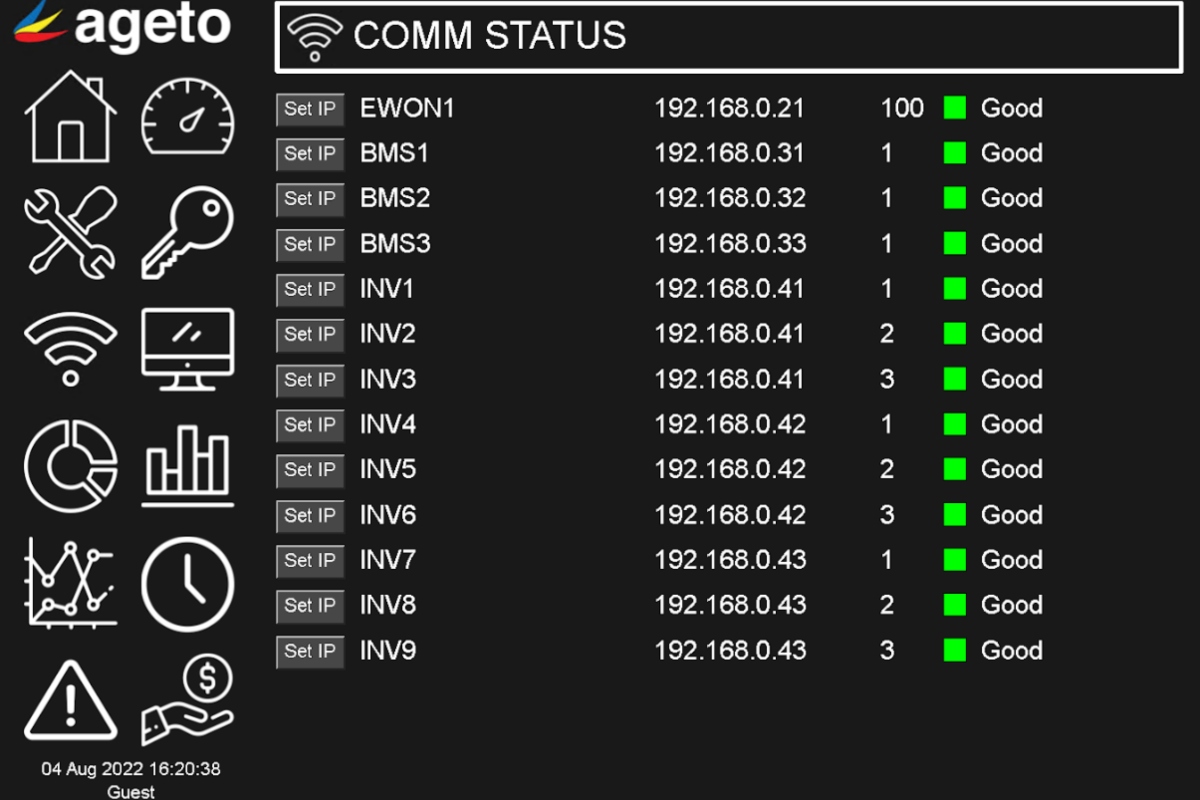1200x800 pixels.
Task: Click the green status square for INV6
Action: coord(955,515)
